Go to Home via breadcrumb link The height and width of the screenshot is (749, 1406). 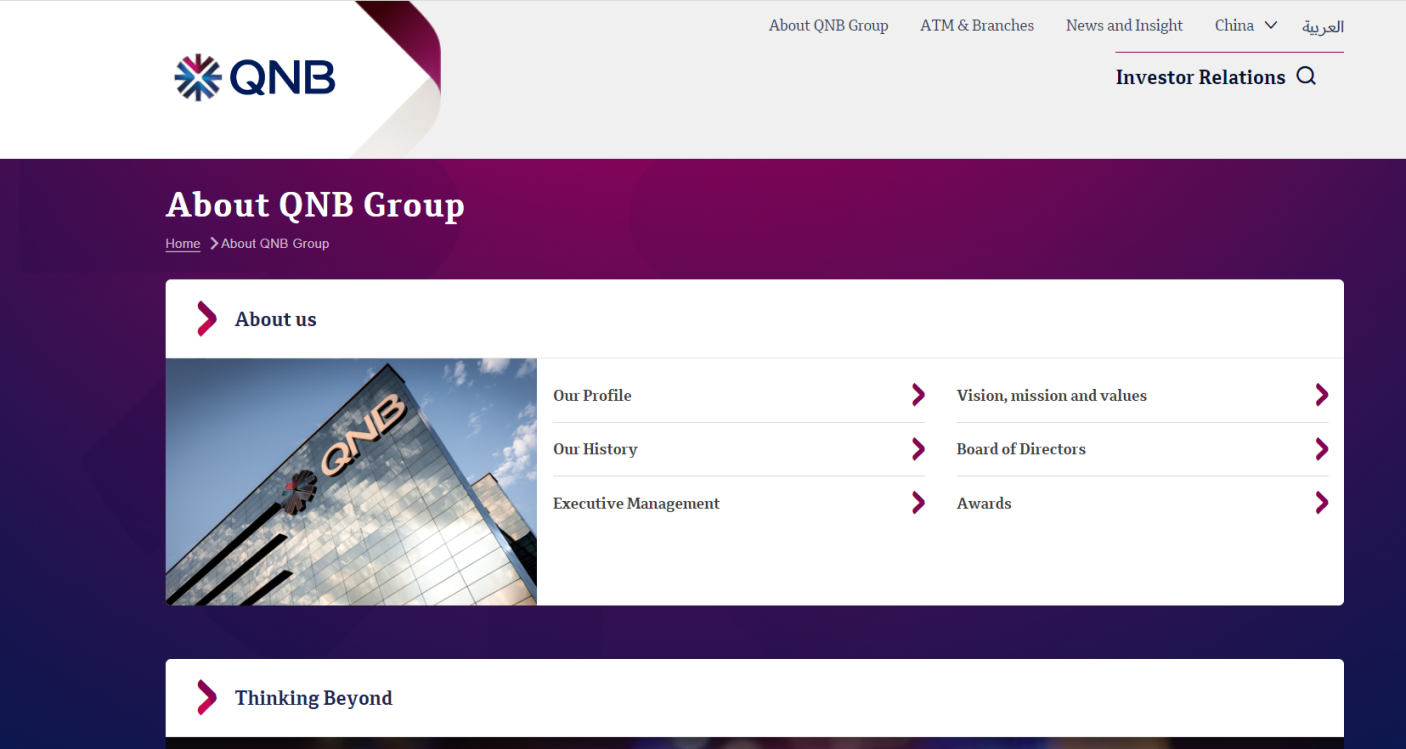(183, 244)
